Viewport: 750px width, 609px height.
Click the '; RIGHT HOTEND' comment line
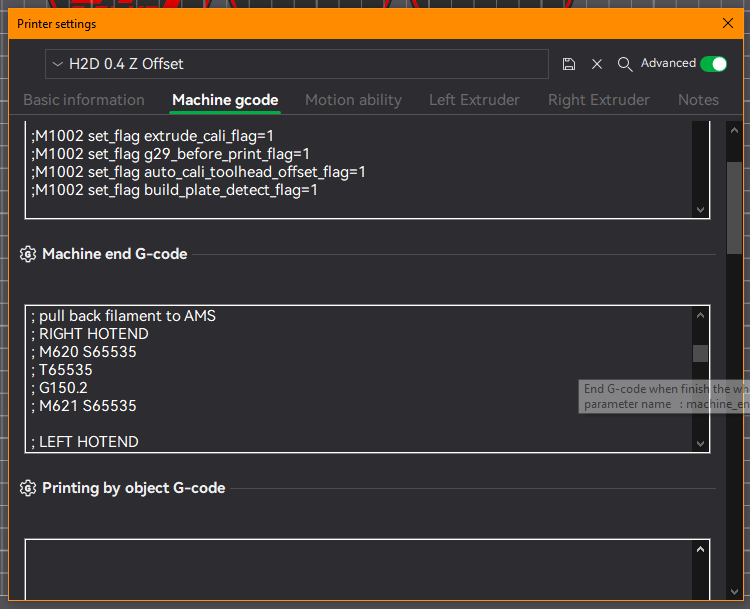coord(89,334)
